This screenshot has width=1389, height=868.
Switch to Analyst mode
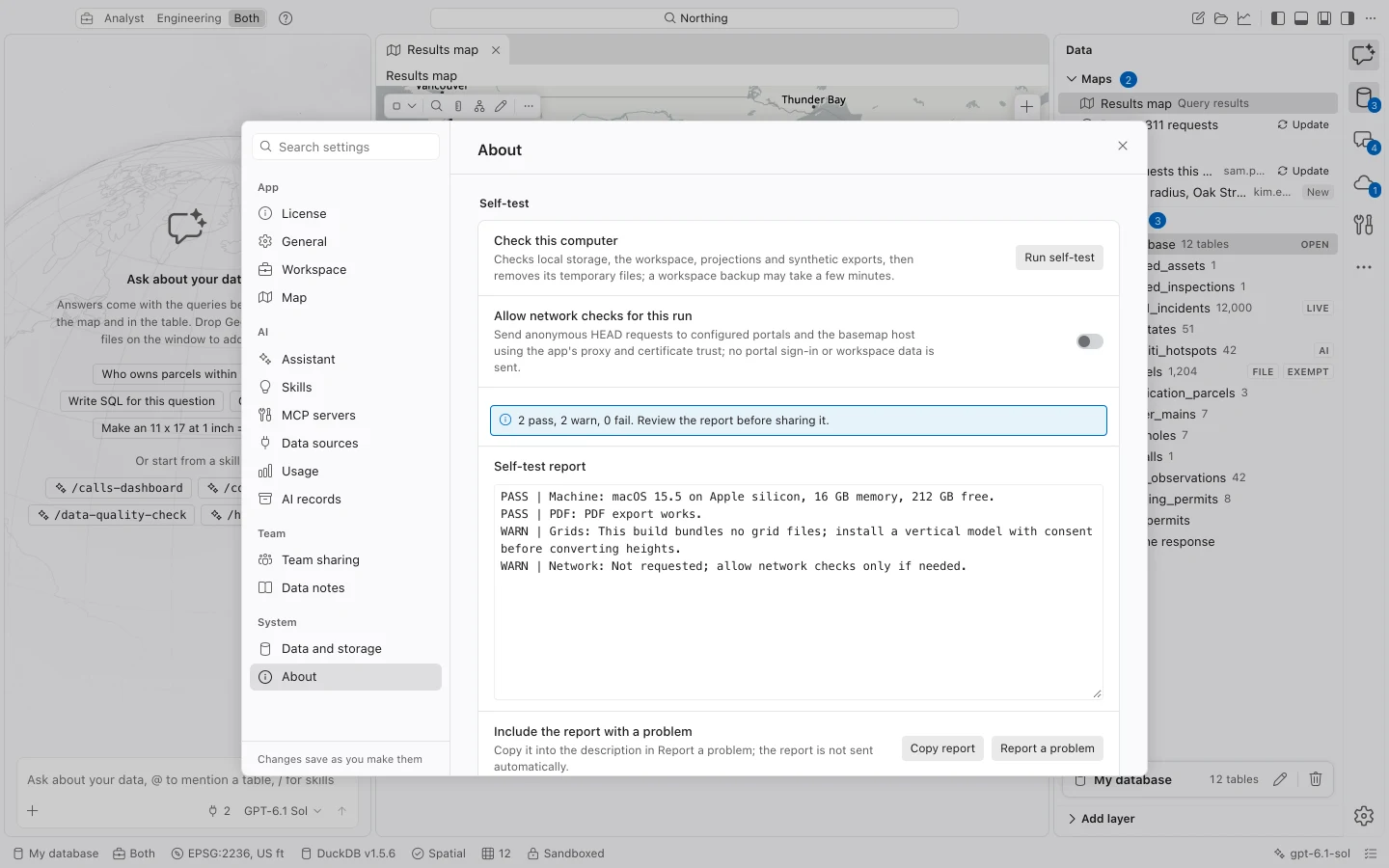tap(124, 18)
